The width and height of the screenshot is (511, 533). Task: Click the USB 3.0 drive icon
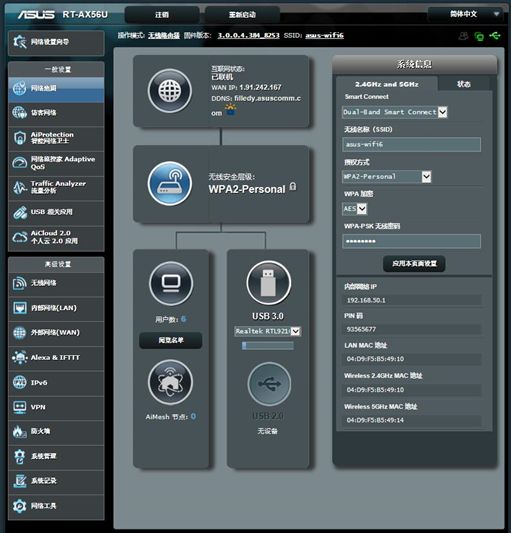[x=269, y=282]
